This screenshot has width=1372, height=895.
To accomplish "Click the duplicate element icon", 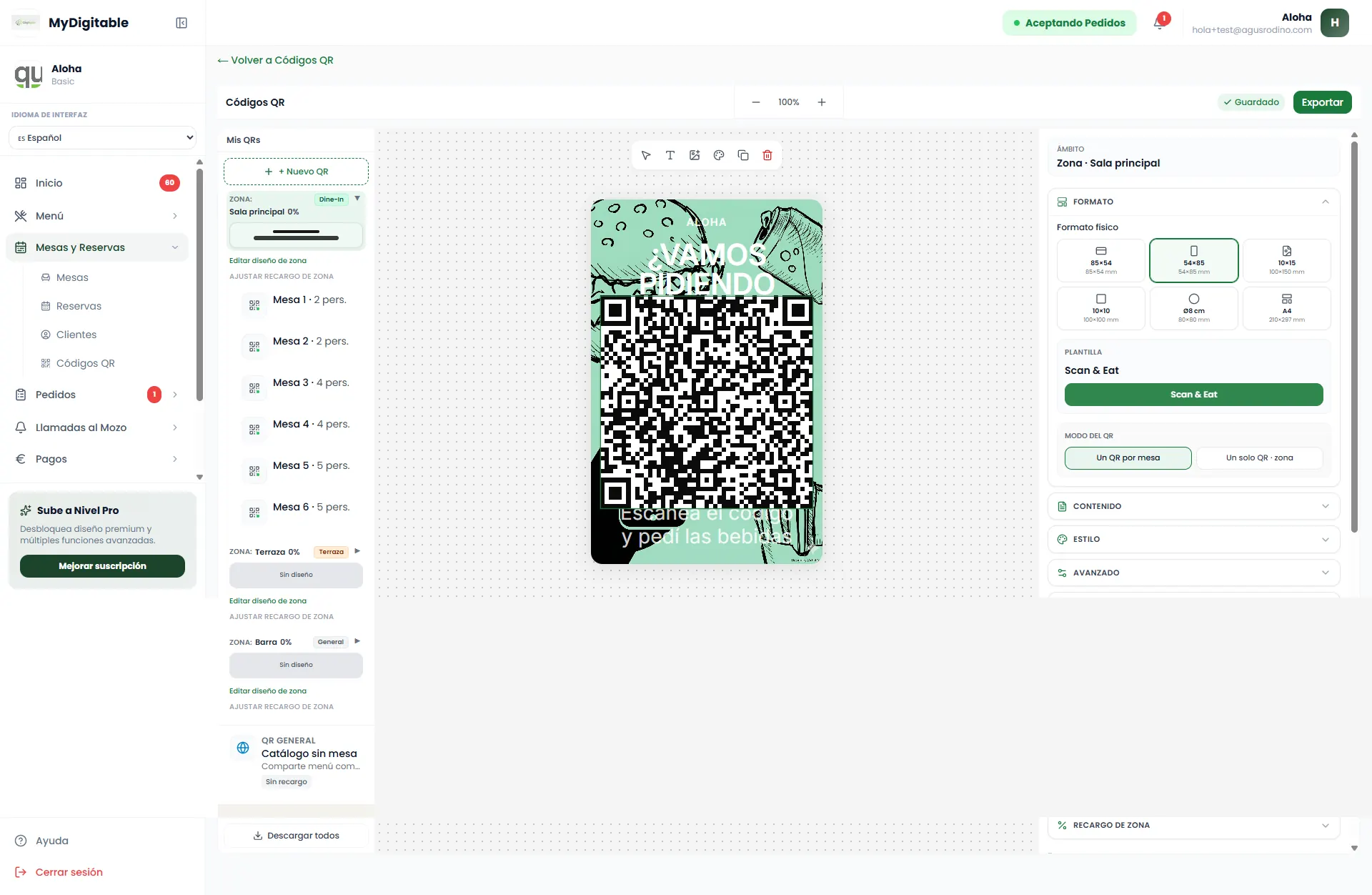I will [743, 155].
